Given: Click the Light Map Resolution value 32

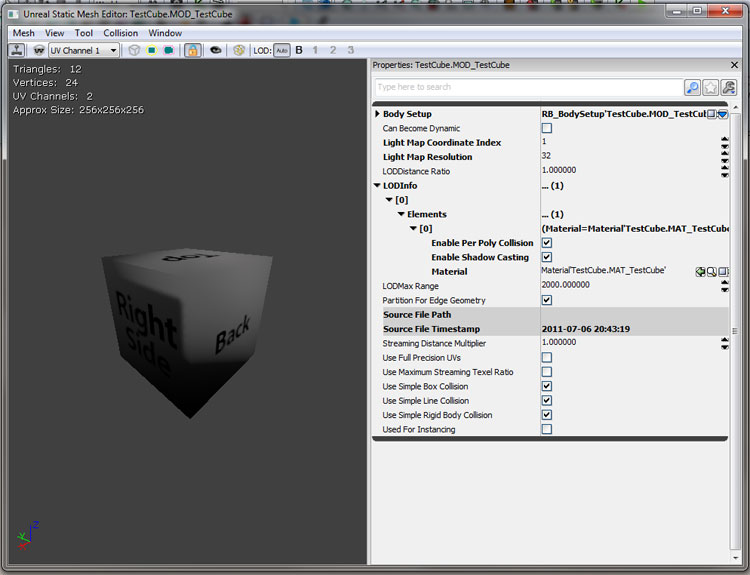Looking at the screenshot, I should click(x=546, y=156).
